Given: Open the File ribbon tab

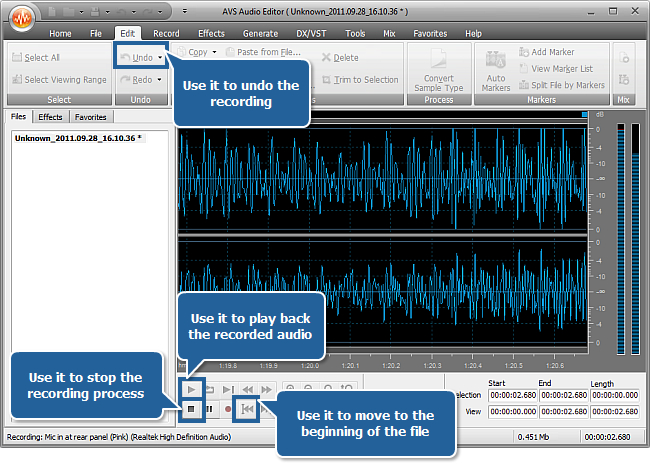Looking at the screenshot, I should pyautogui.click(x=96, y=34).
